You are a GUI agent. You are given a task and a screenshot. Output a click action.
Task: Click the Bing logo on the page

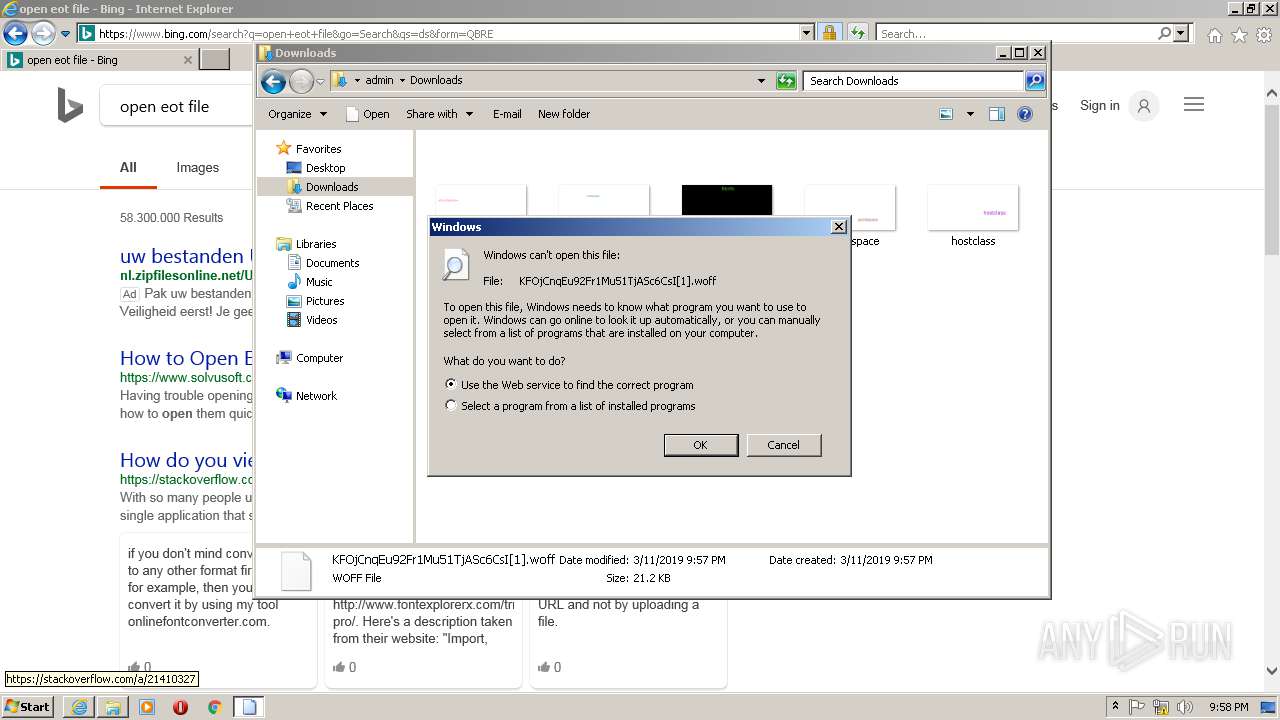coord(70,105)
